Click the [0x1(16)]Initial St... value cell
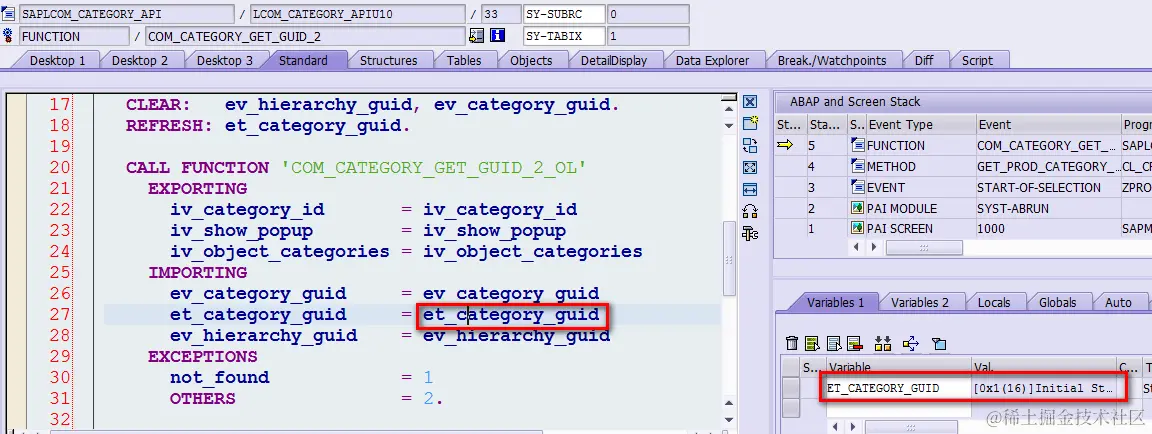Screen dimensions: 1152x434 point(1043,388)
